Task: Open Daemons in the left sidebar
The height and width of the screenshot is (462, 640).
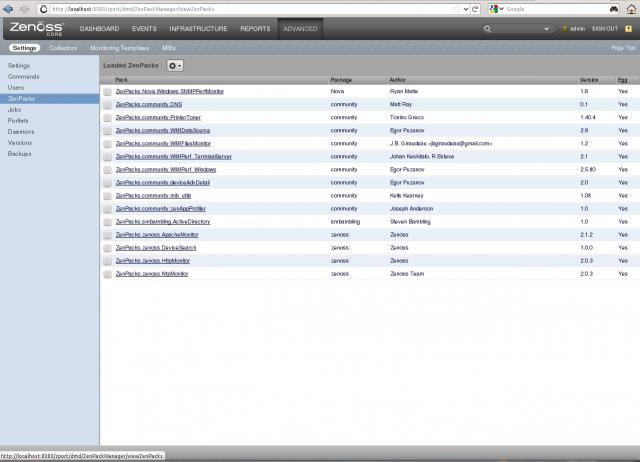Action: (x=21, y=132)
